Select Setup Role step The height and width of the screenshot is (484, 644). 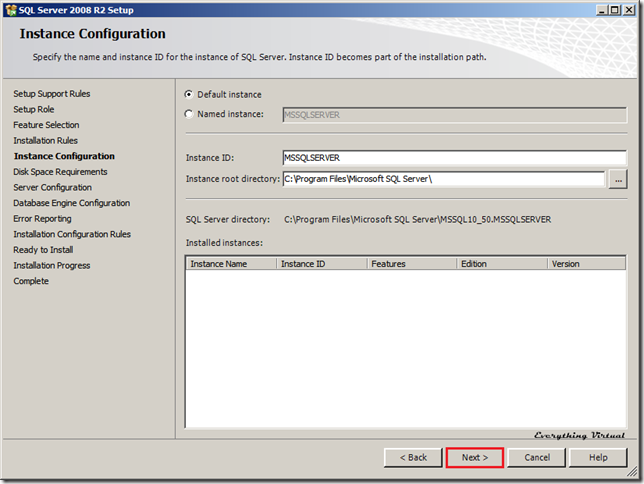pos(34,109)
